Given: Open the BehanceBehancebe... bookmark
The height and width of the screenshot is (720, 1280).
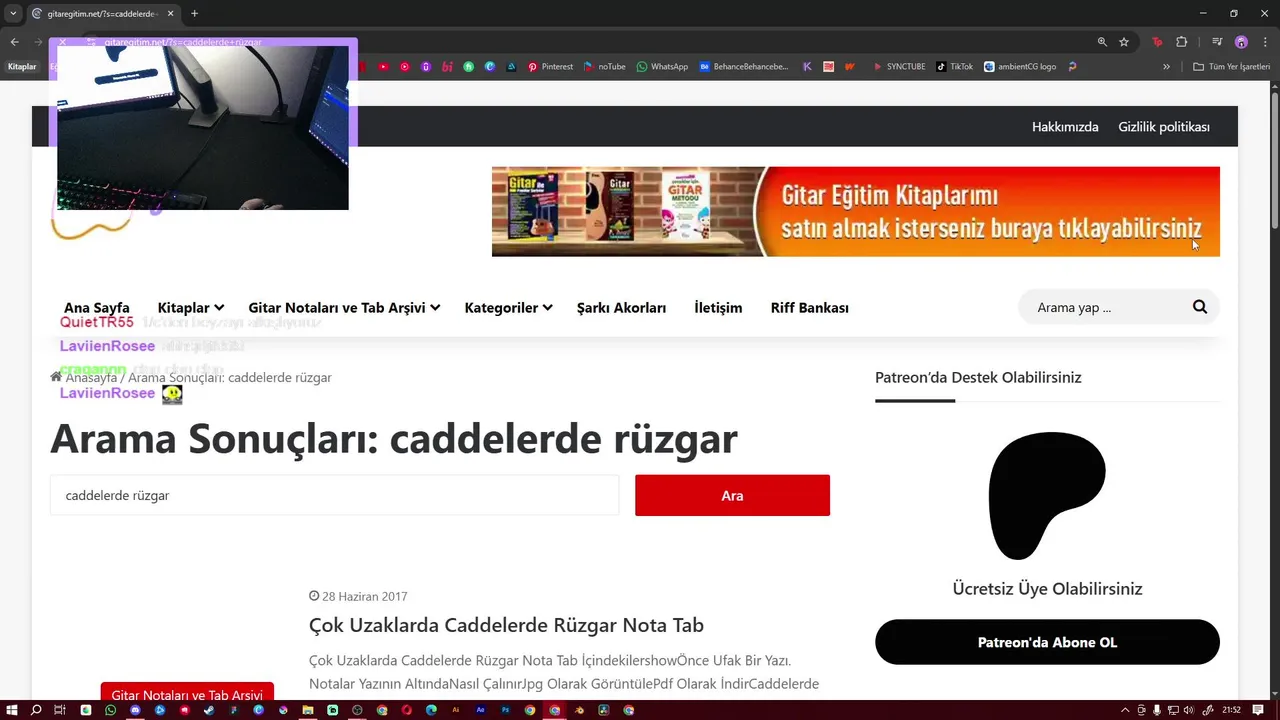Looking at the screenshot, I should pos(743,67).
